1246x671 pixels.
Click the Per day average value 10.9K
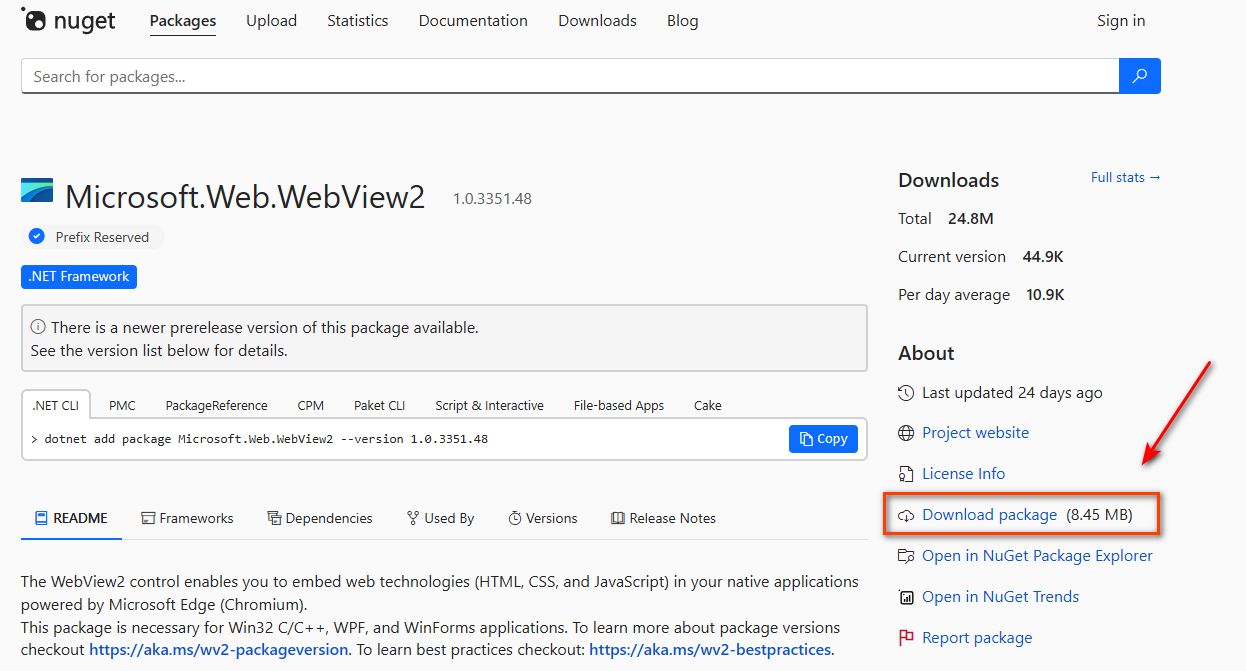(x=1045, y=295)
